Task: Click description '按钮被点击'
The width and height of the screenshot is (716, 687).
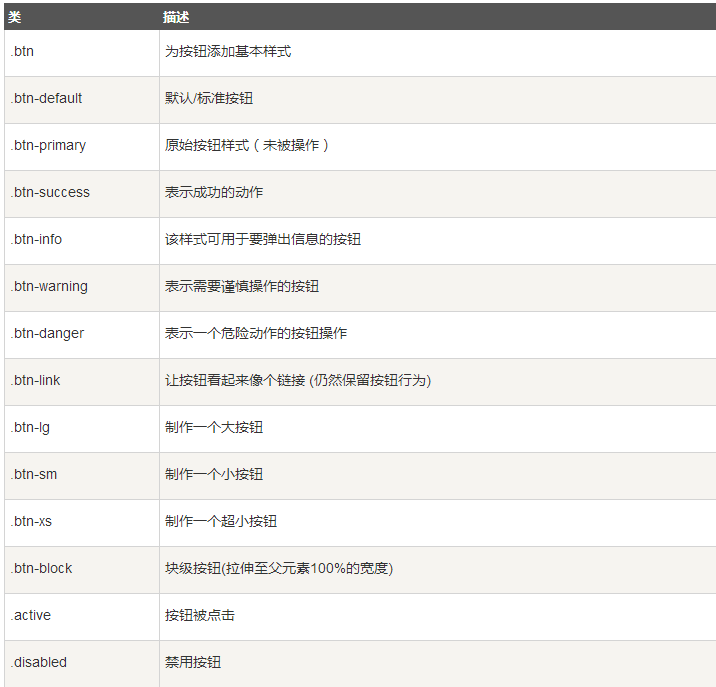Action: 200,616
